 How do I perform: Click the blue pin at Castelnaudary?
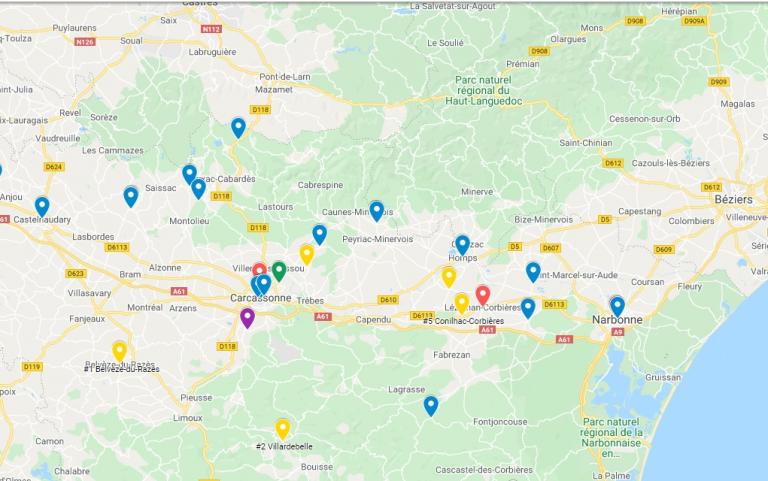(x=42, y=207)
